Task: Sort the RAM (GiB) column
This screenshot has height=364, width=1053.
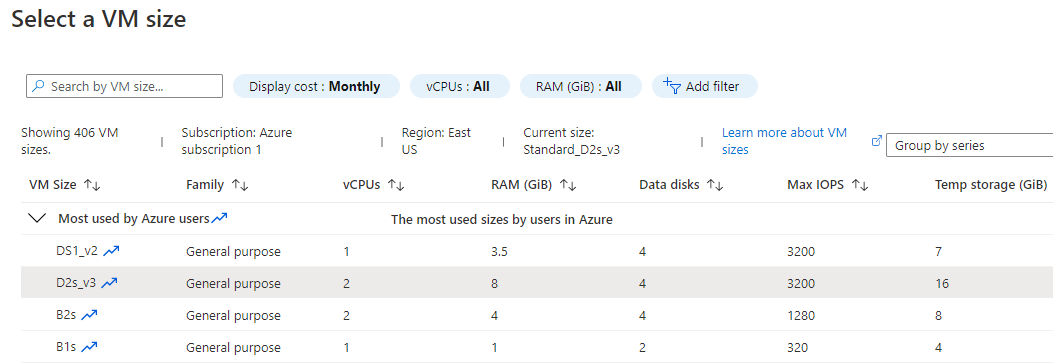Action: point(568,185)
